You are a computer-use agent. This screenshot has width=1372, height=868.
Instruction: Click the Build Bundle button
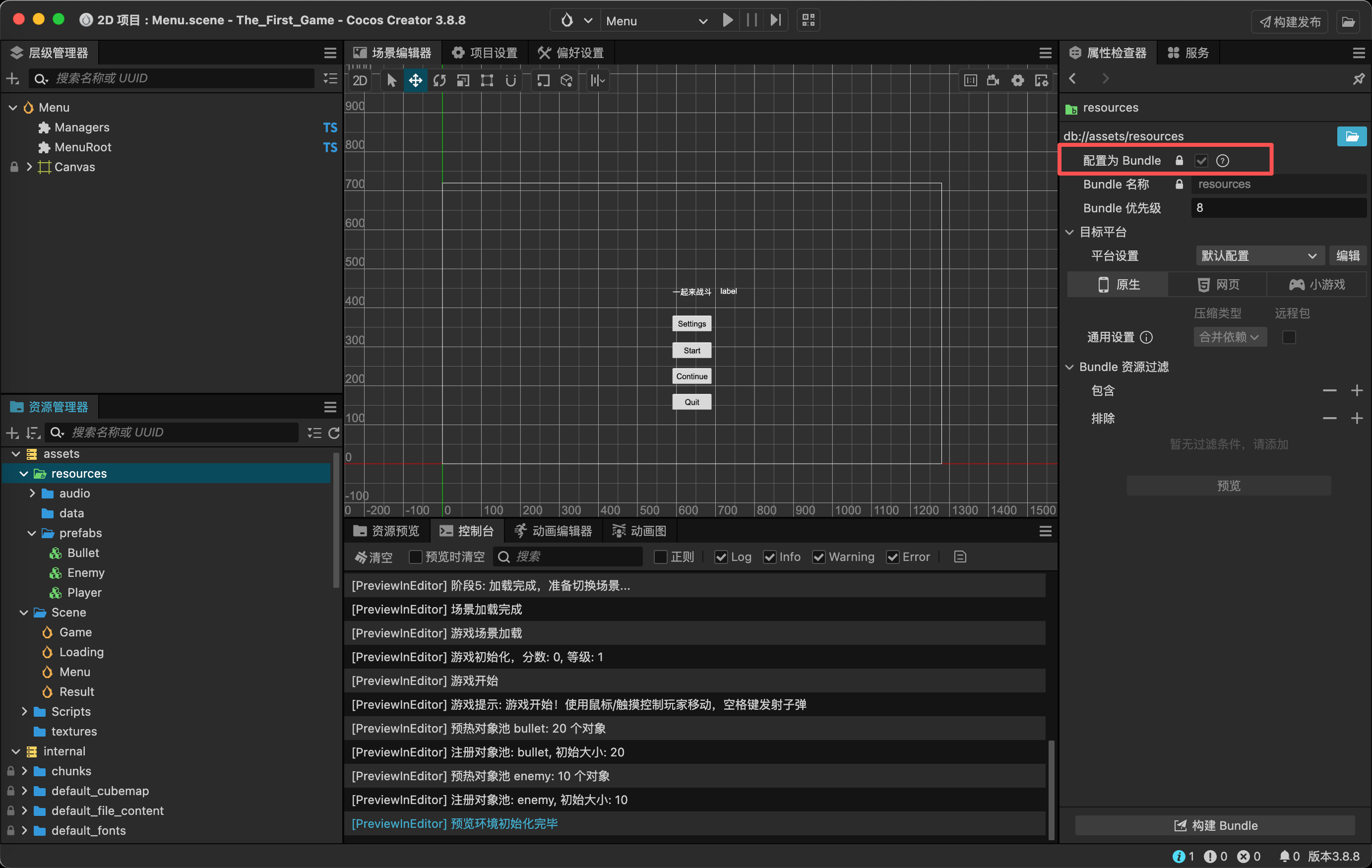coord(1215,825)
